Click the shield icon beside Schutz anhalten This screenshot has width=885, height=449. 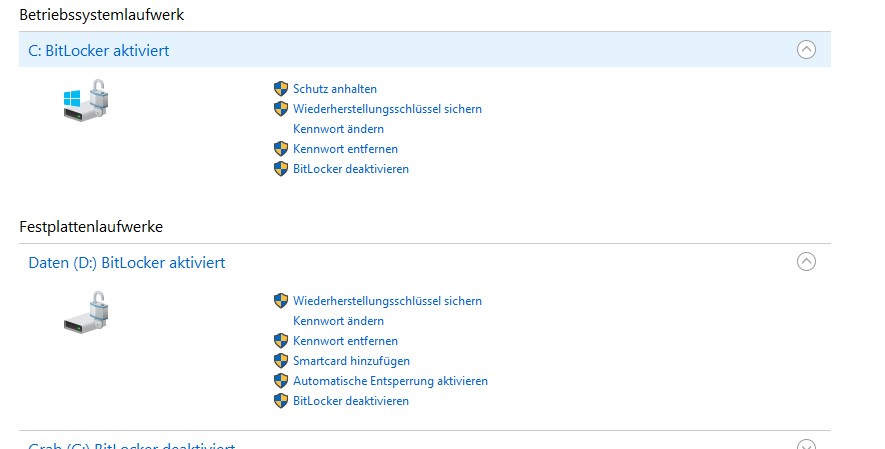click(281, 89)
